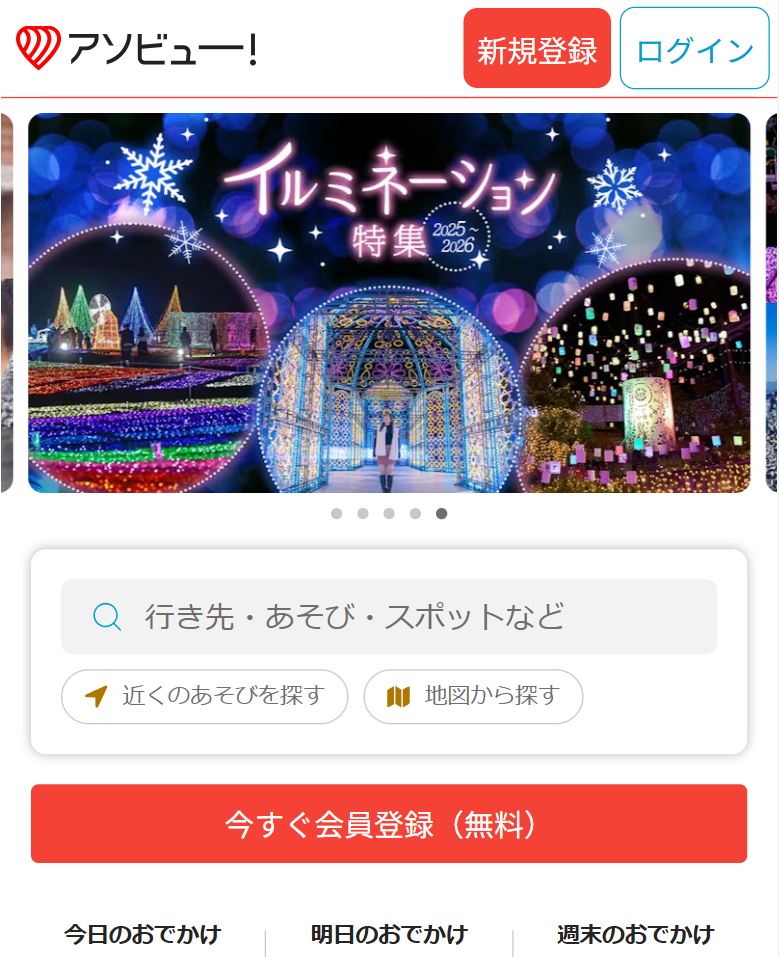The image size is (779, 957).
Task: Open the イルミネーション特集 banner
Action: click(x=389, y=303)
